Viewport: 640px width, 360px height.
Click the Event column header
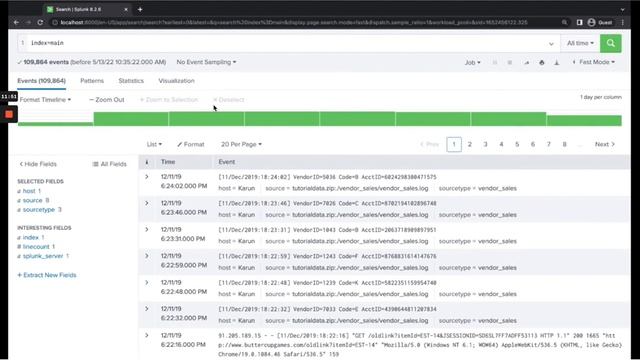tap(227, 162)
